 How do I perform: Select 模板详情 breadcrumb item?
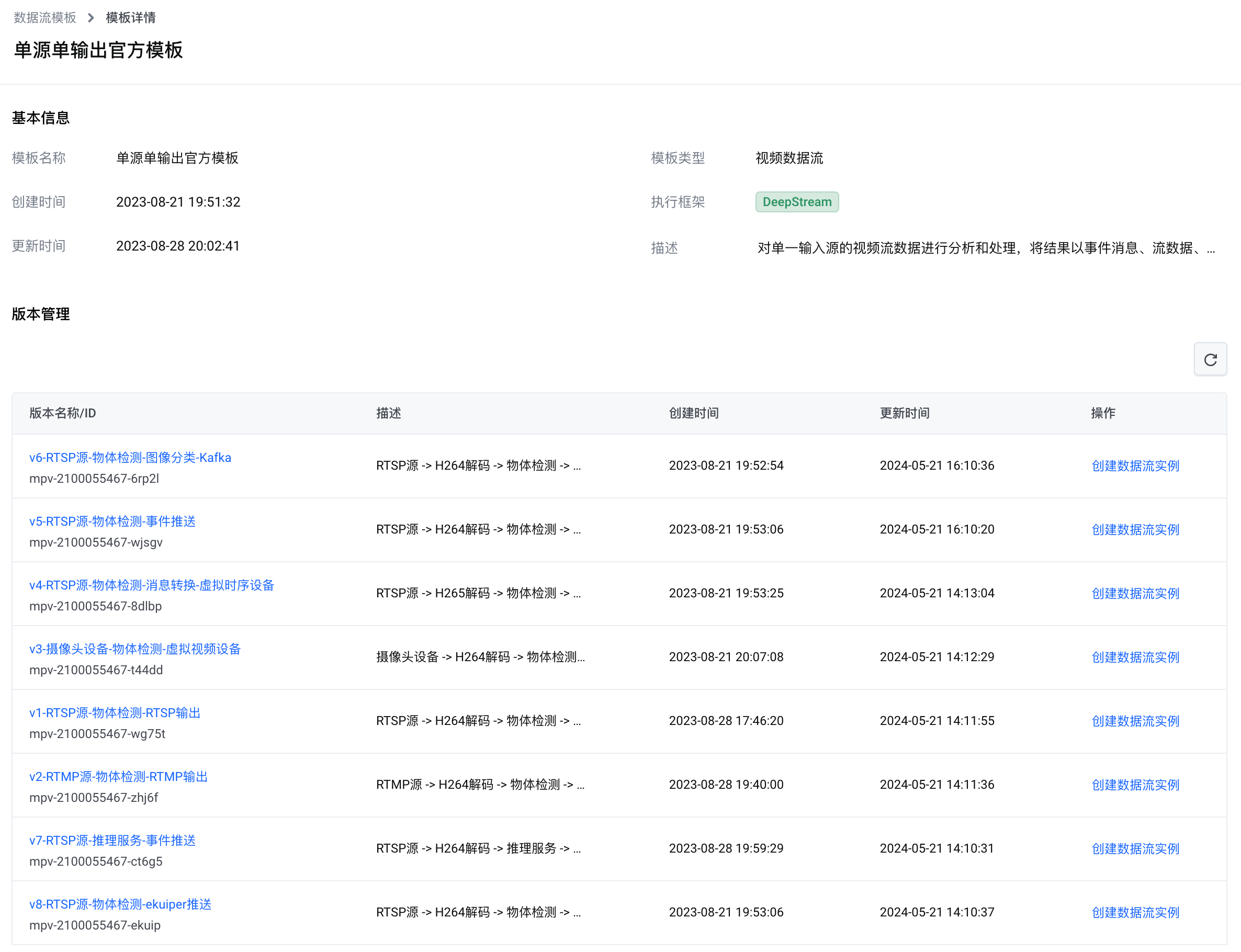tap(130, 18)
